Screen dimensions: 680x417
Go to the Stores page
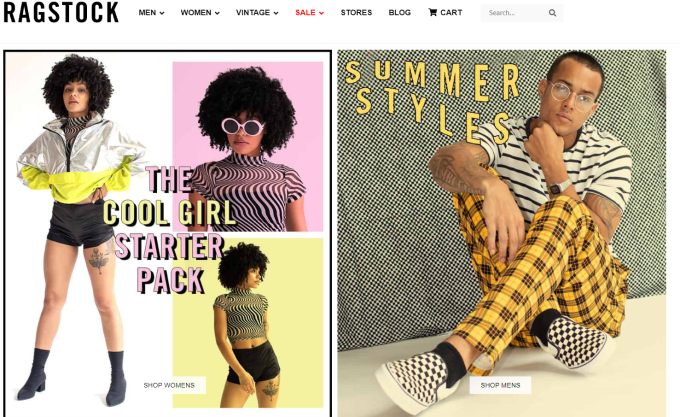(x=356, y=13)
